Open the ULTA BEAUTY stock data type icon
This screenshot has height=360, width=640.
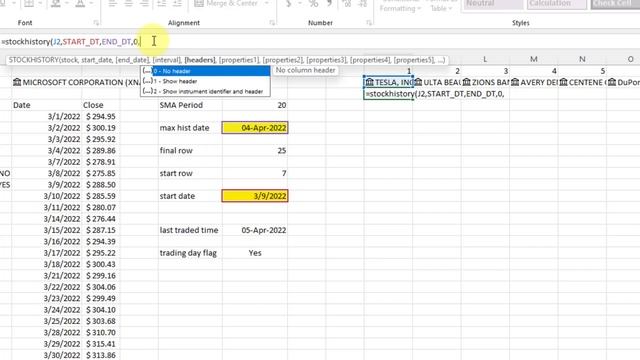coord(418,82)
